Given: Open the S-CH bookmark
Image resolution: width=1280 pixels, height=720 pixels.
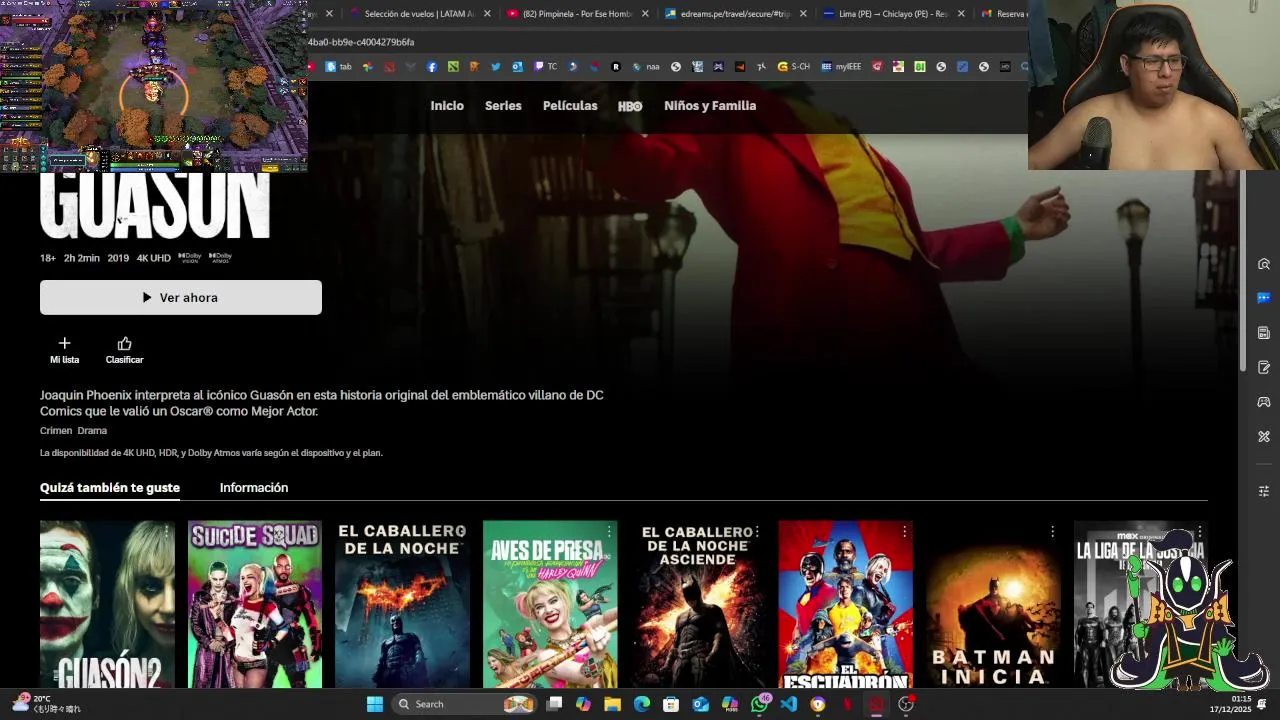Looking at the screenshot, I should tap(794, 67).
